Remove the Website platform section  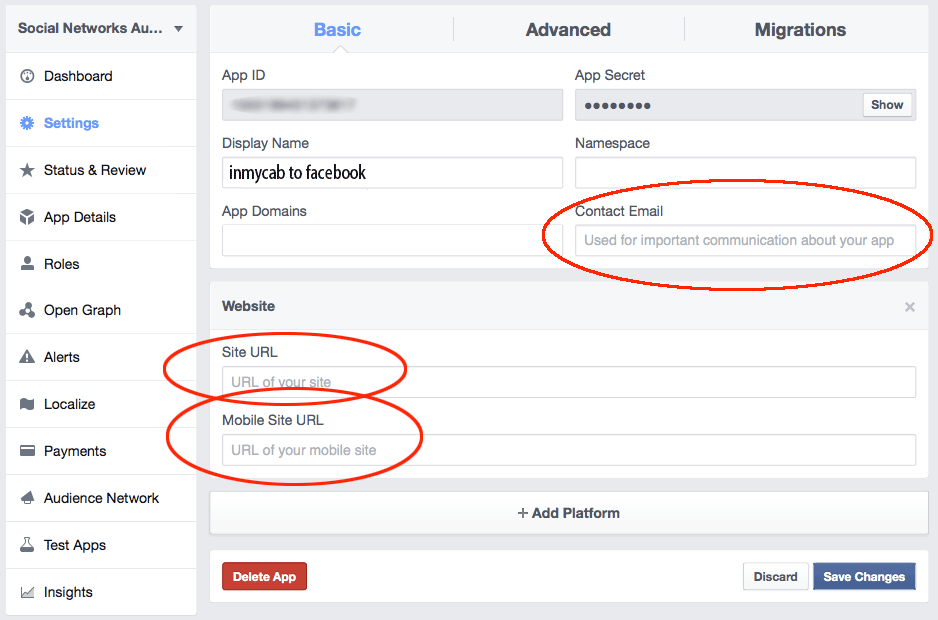(909, 307)
